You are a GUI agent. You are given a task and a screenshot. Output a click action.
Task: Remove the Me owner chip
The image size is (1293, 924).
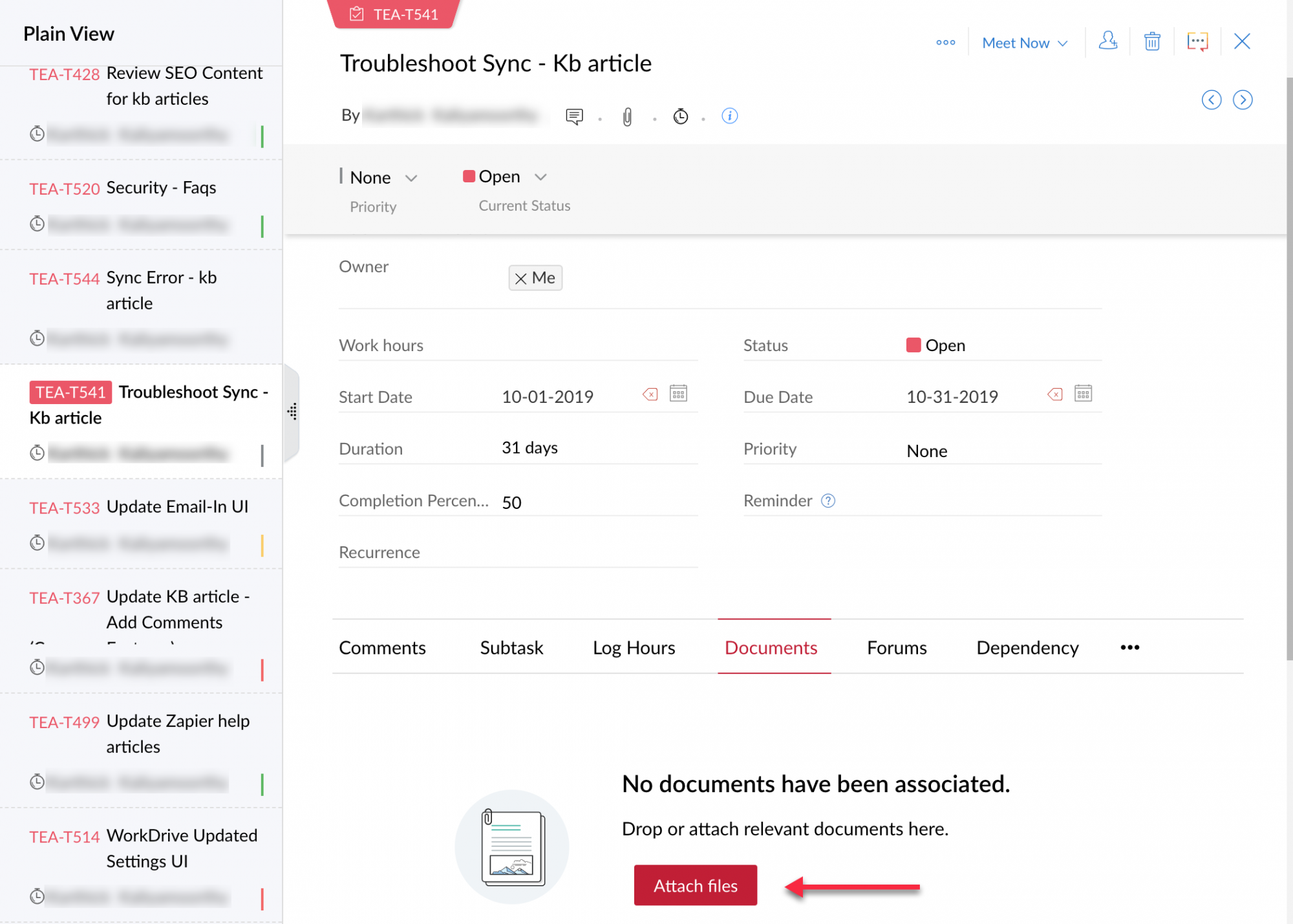point(521,278)
